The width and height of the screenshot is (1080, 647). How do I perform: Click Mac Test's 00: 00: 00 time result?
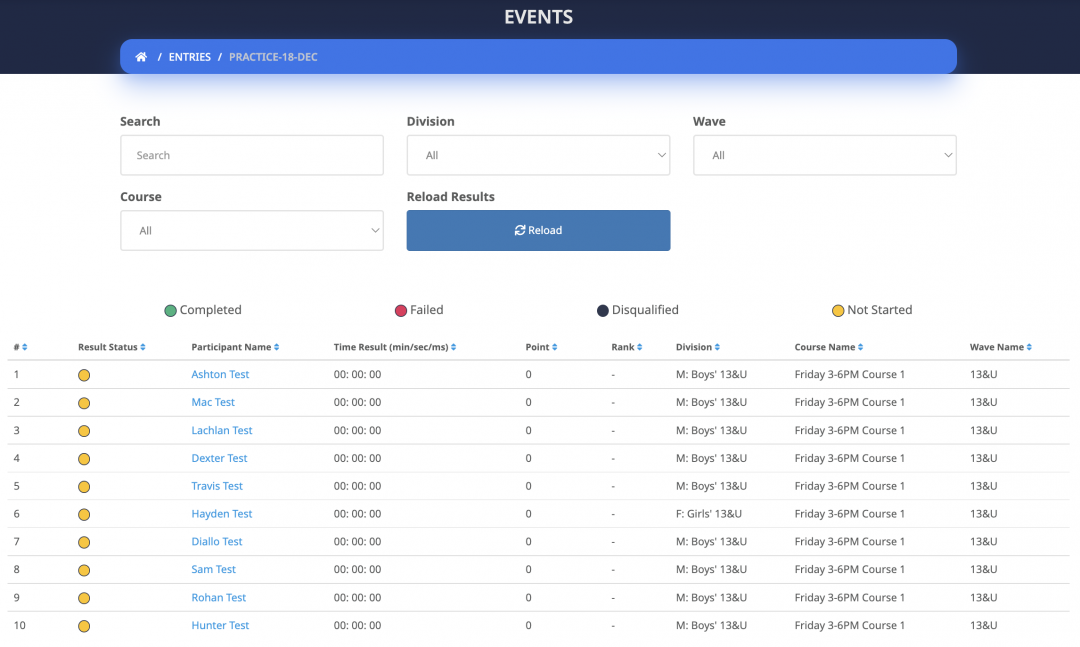point(357,402)
